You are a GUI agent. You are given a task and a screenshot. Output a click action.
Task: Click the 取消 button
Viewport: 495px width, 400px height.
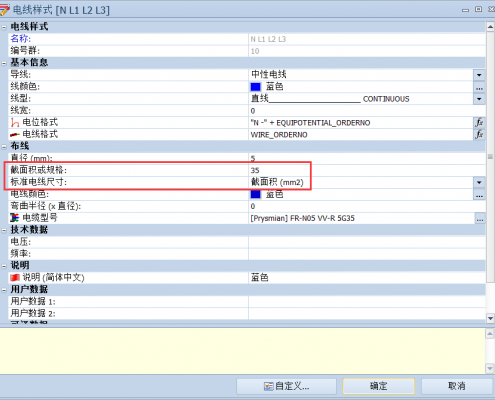pyautogui.click(x=457, y=386)
